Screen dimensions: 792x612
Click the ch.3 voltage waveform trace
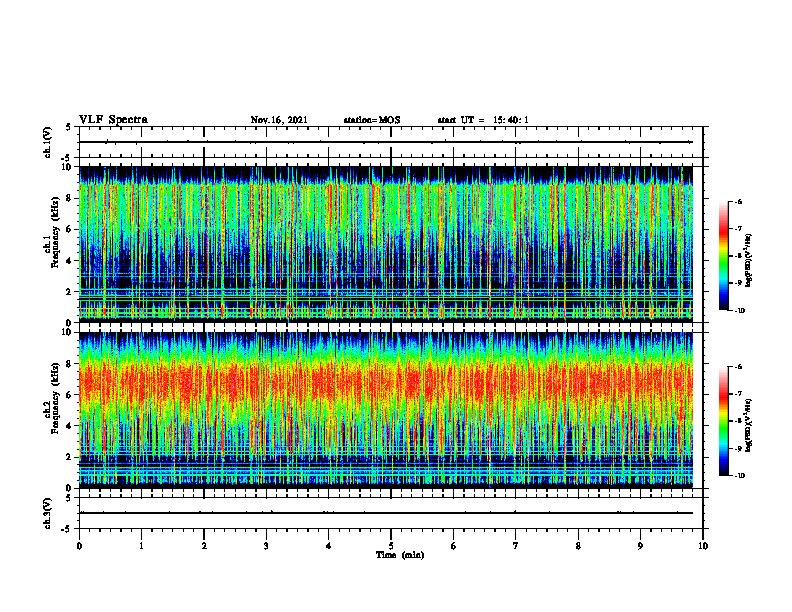click(x=386, y=513)
